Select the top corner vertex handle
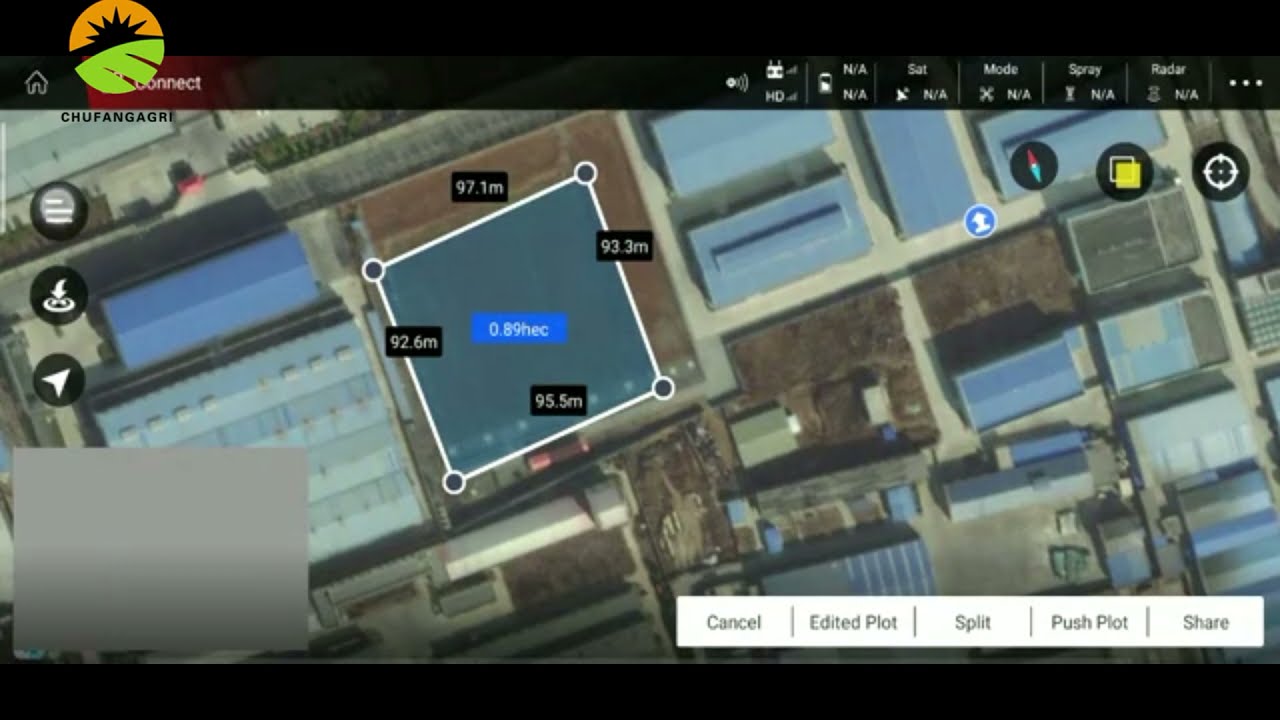Screen dimensions: 1280x720 [586, 174]
